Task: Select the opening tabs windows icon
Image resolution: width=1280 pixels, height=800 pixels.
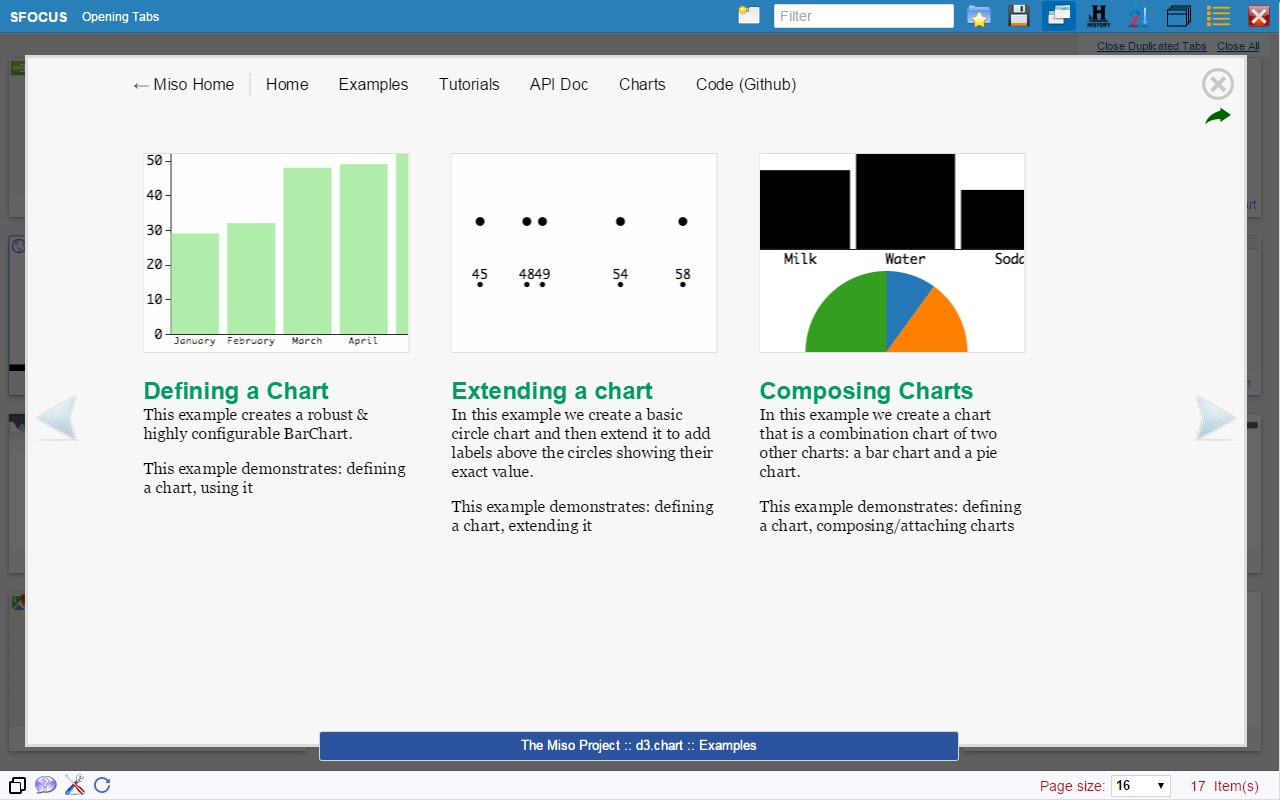Action: pyautogui.click(x=1059, y=16)
